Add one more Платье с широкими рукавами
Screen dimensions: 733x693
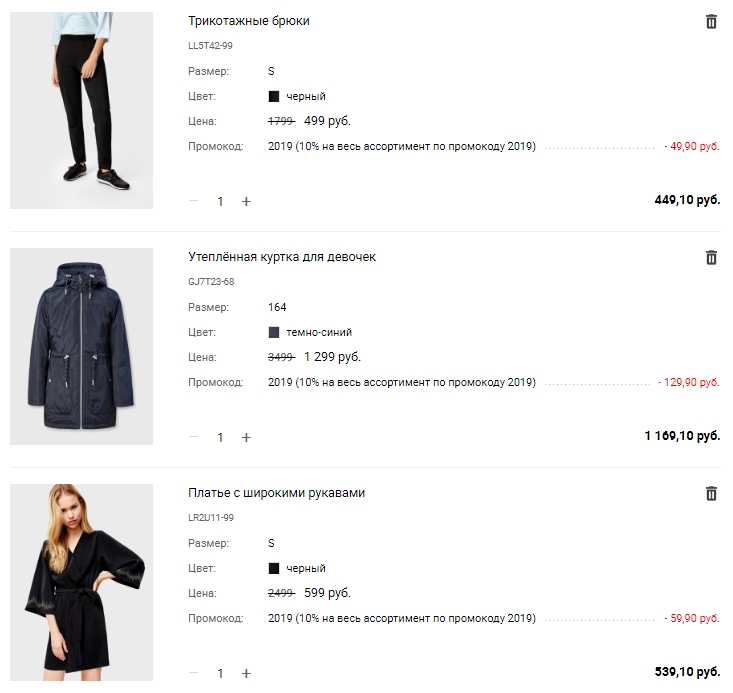[x=246, y=673]
